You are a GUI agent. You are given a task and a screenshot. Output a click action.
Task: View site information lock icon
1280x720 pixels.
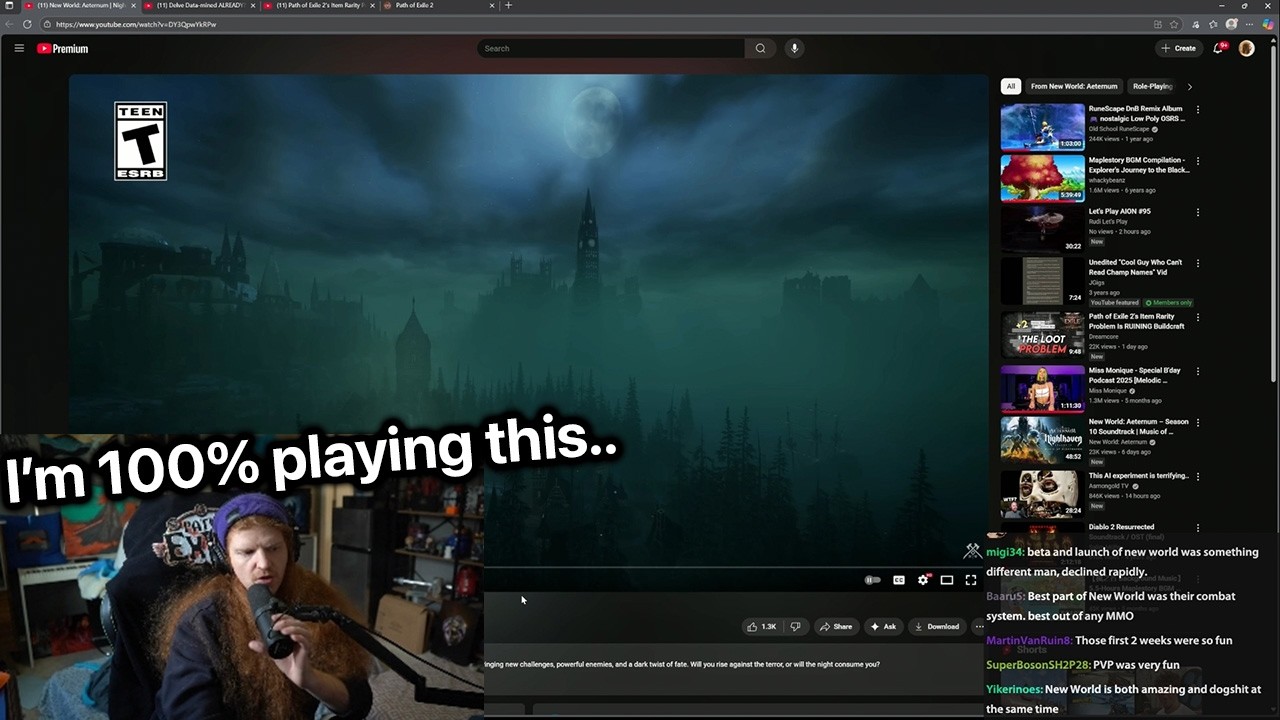[x=47, y=24]
